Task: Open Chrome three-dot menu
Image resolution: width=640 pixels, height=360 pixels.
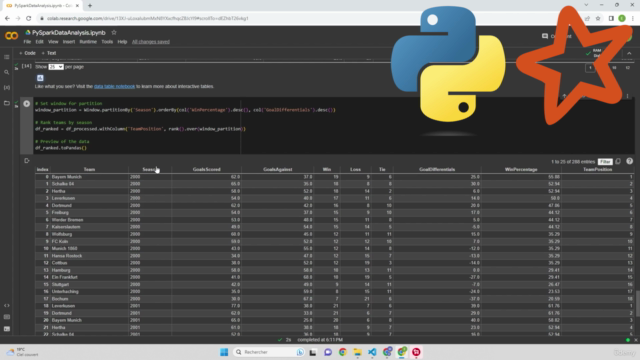Action: 633,18
